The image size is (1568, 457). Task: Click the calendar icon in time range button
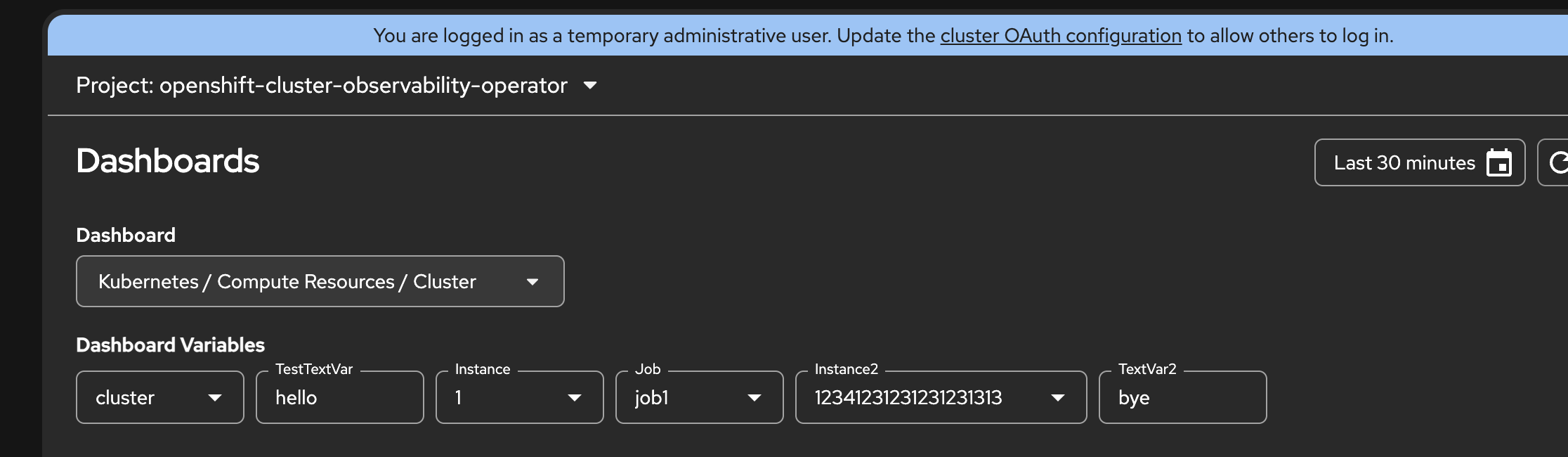(1498, 163)
